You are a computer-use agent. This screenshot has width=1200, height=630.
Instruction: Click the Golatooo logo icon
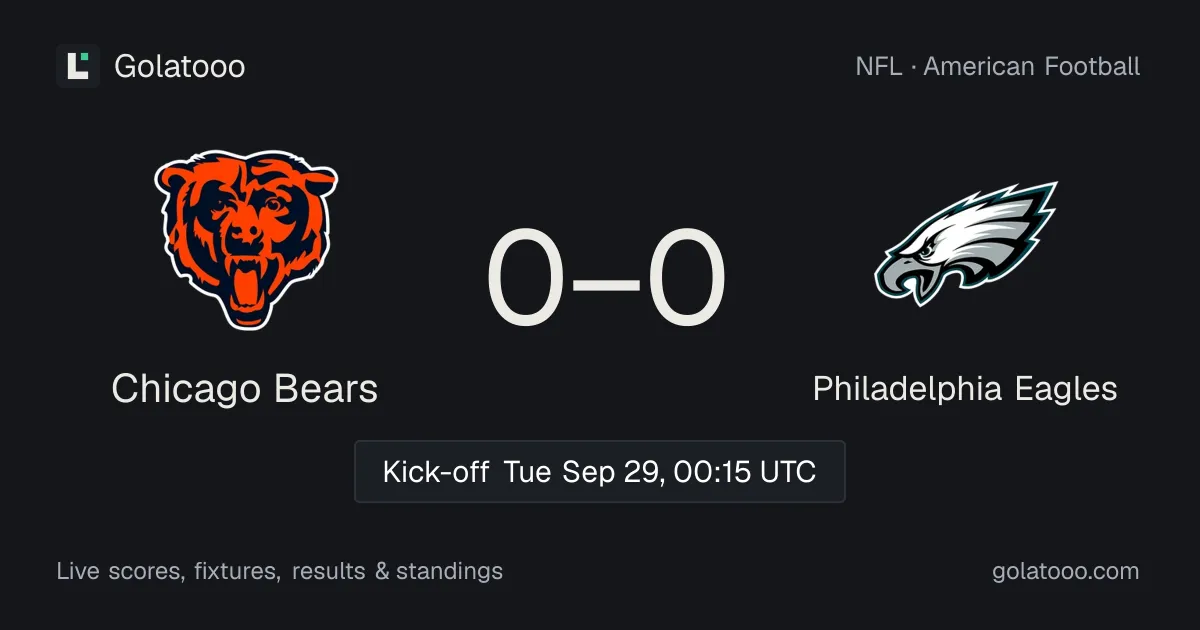78,66
